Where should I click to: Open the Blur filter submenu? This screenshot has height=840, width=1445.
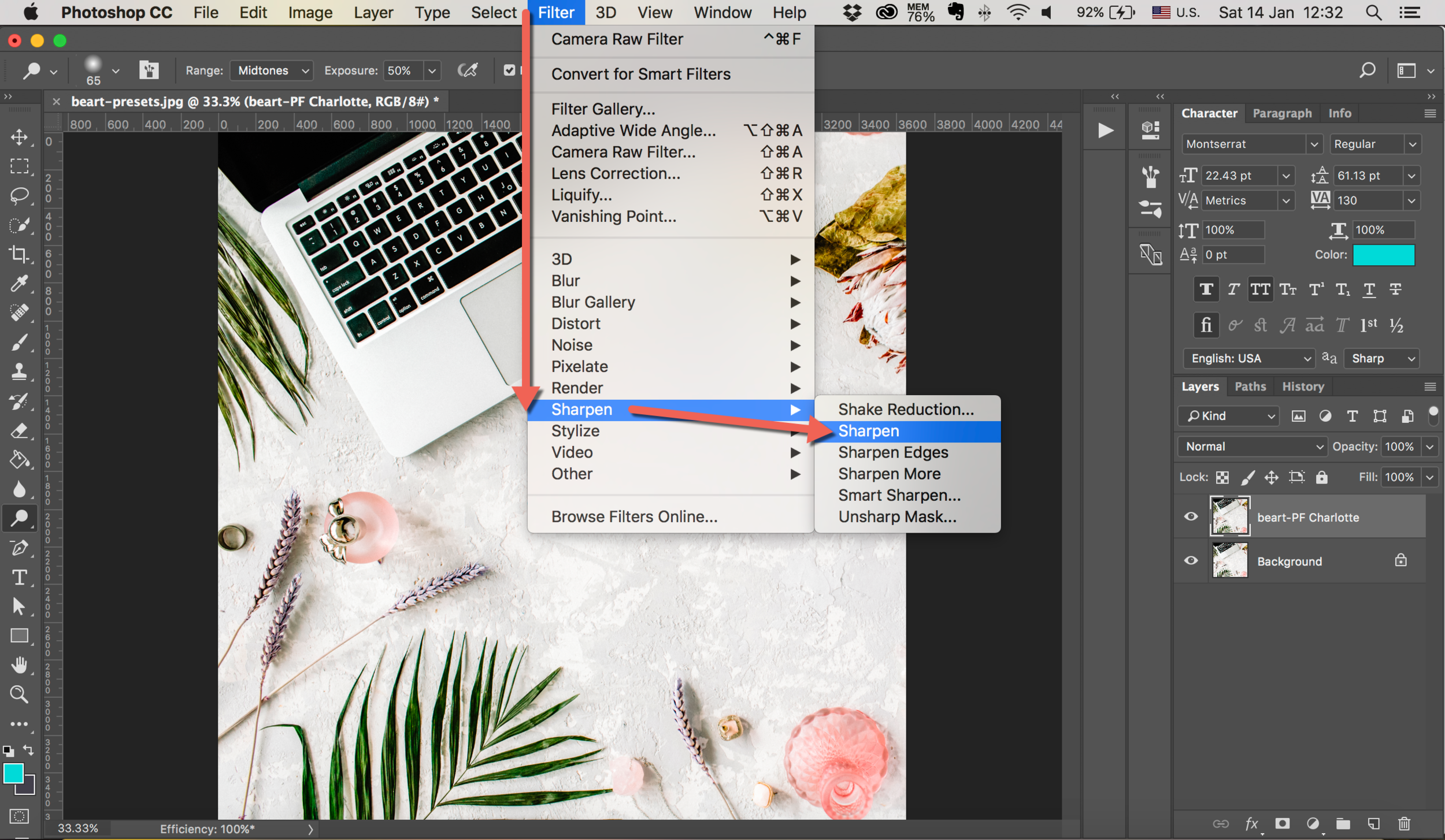point(670,281)
